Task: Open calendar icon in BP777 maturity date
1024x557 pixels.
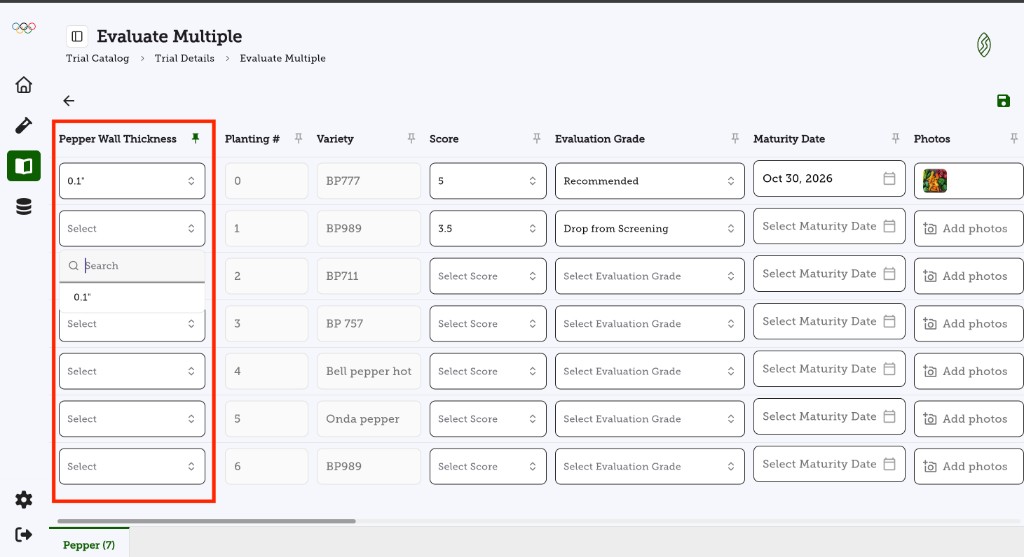Action: [889, 178]
